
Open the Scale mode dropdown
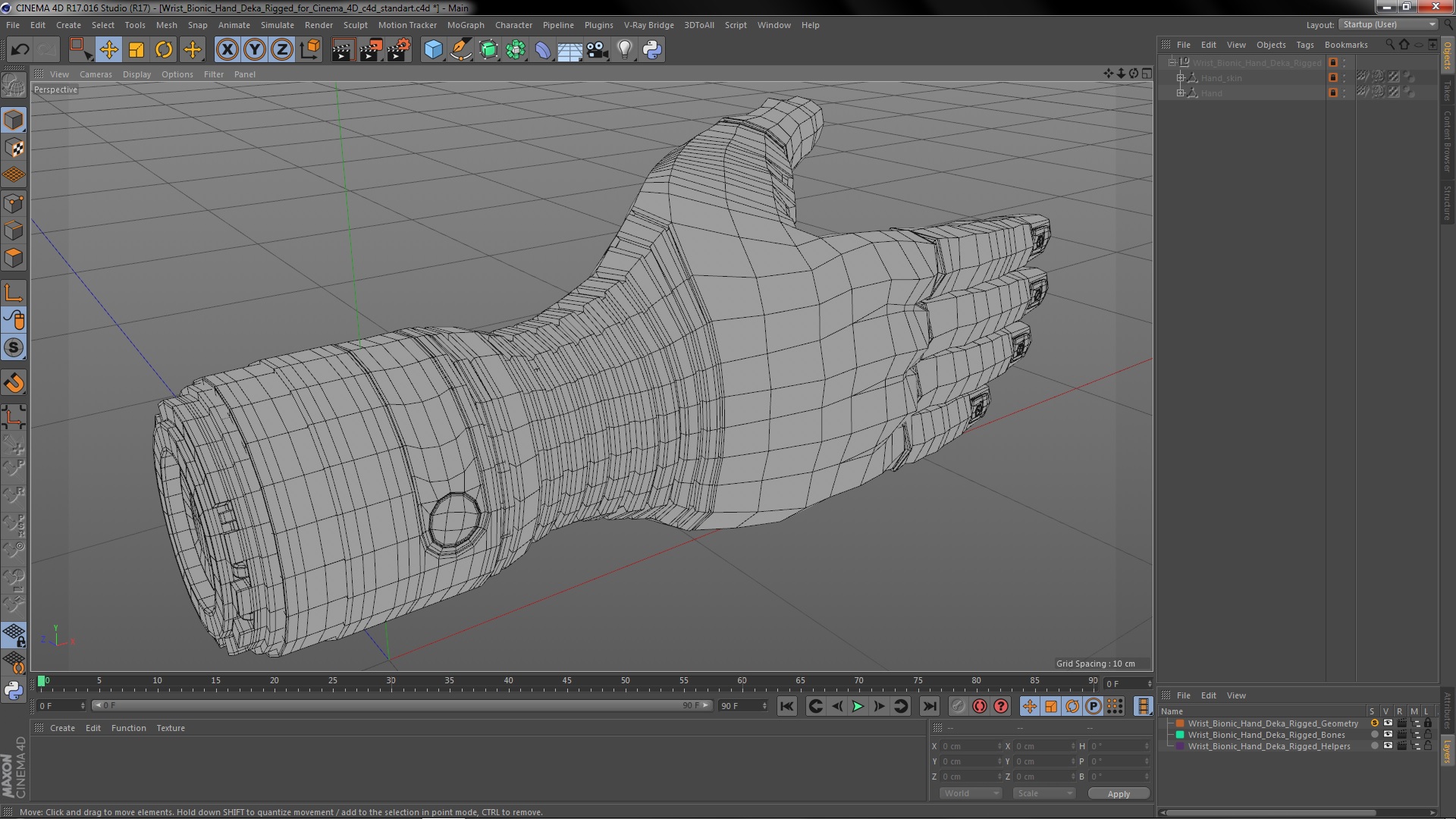[x=1044, y=793]
